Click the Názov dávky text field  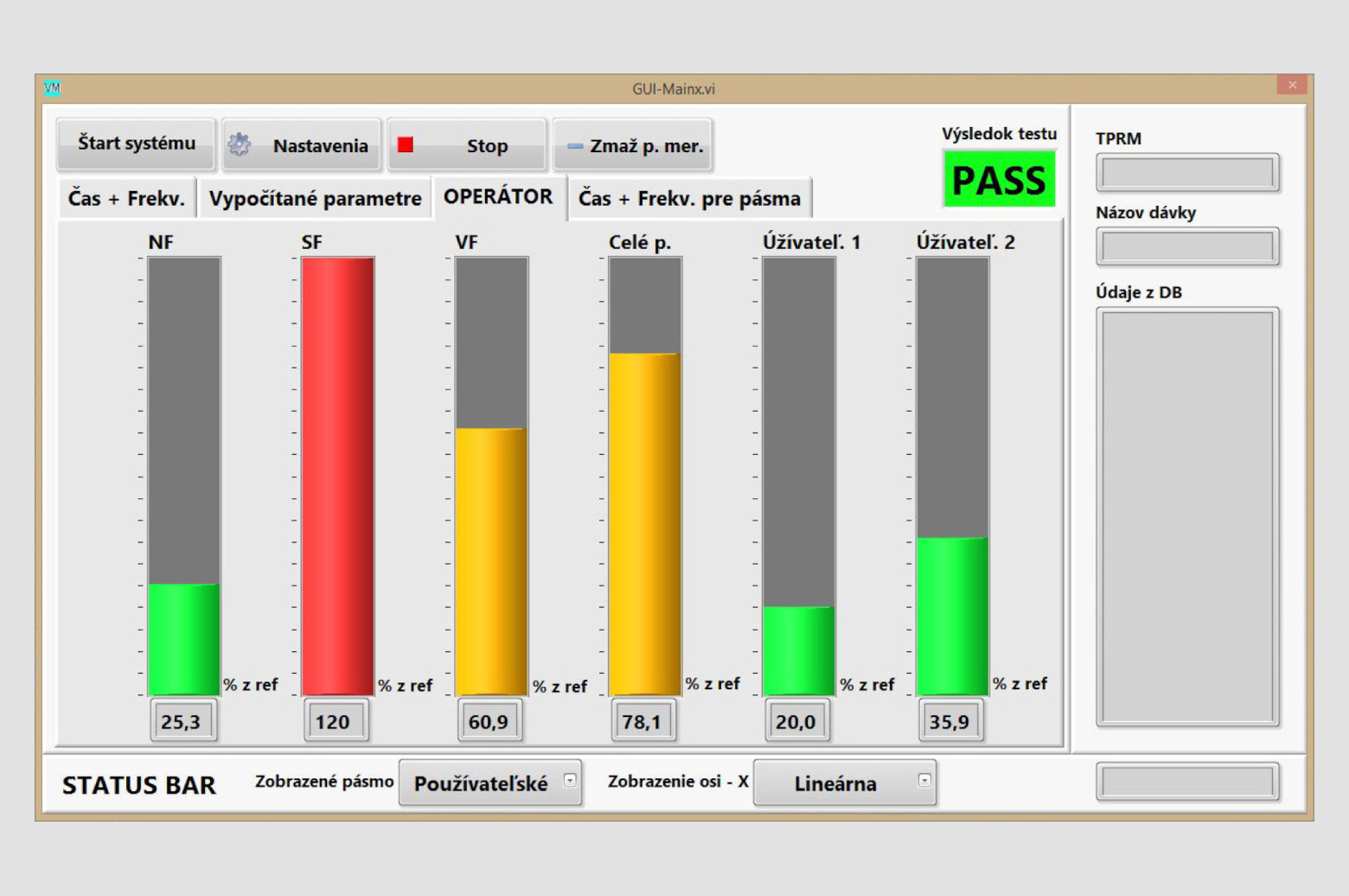(x=1186, y=247)
